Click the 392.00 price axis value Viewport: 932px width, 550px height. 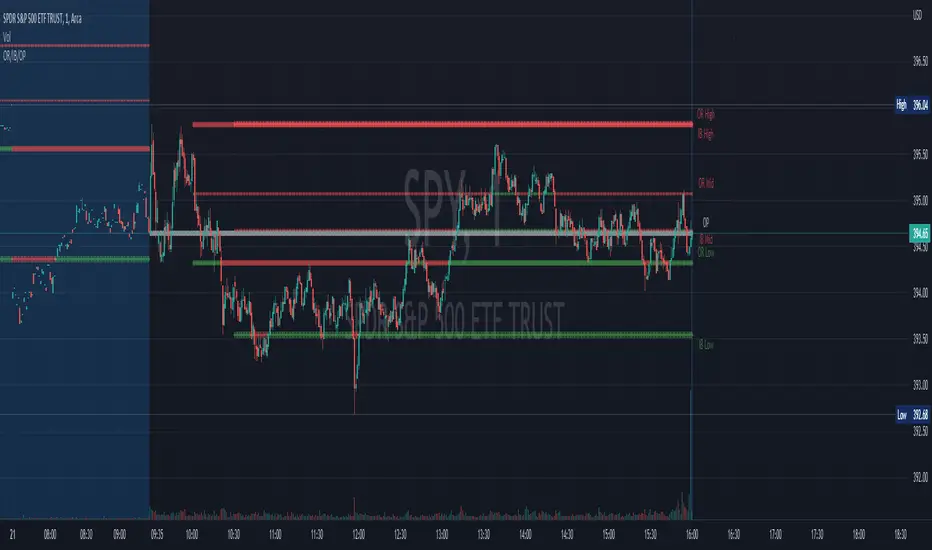(x=920, y=477)
